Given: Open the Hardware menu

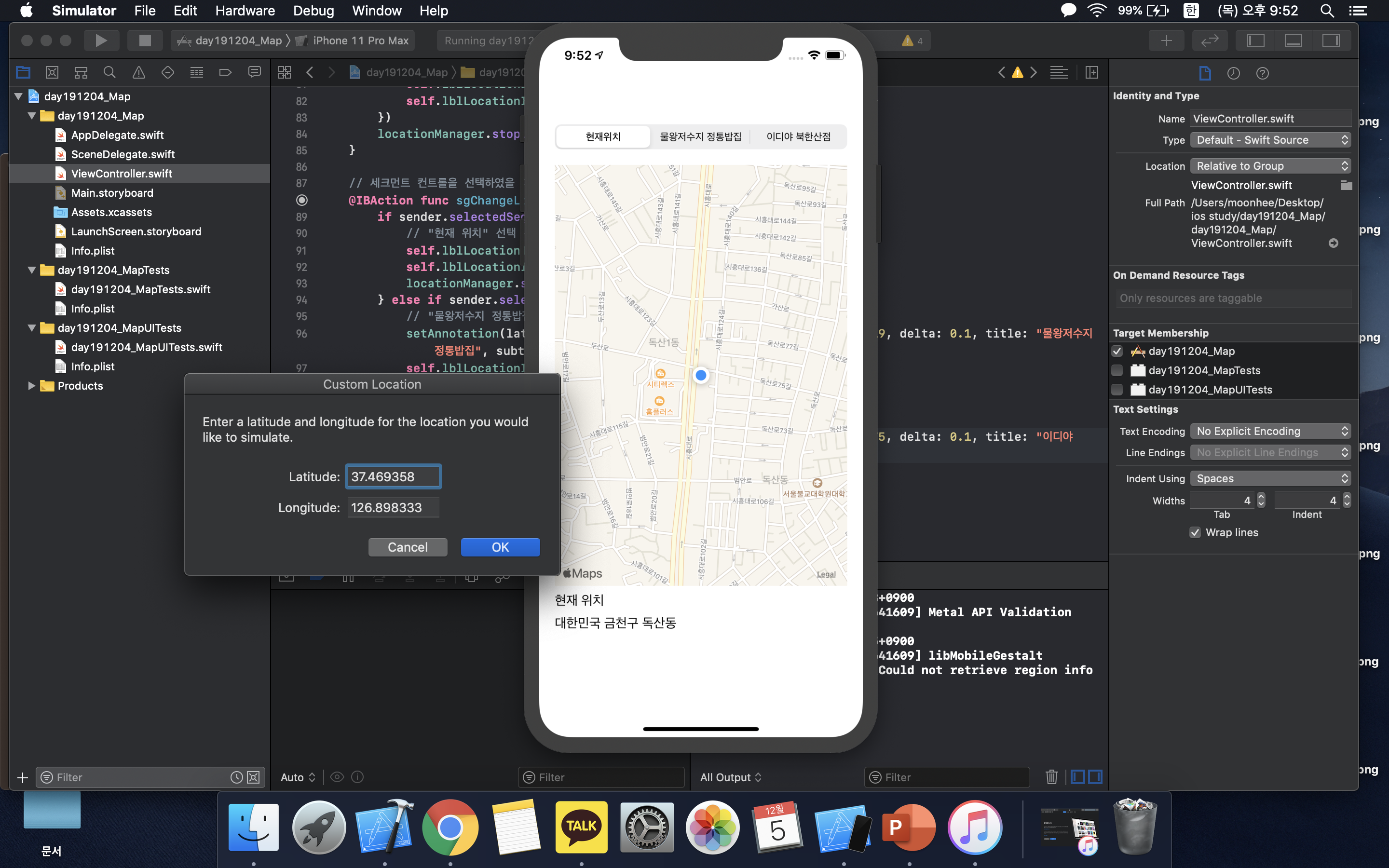Looking at the screenshot, I should (245, 10).
